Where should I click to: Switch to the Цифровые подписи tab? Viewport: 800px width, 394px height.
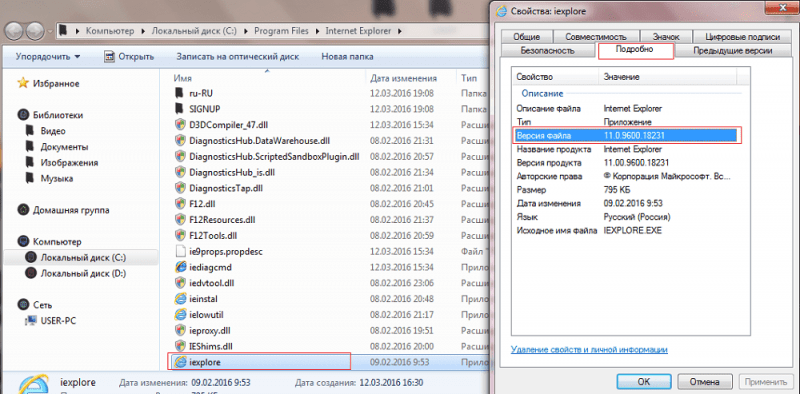pyautogui.click(x=742, y=37)
